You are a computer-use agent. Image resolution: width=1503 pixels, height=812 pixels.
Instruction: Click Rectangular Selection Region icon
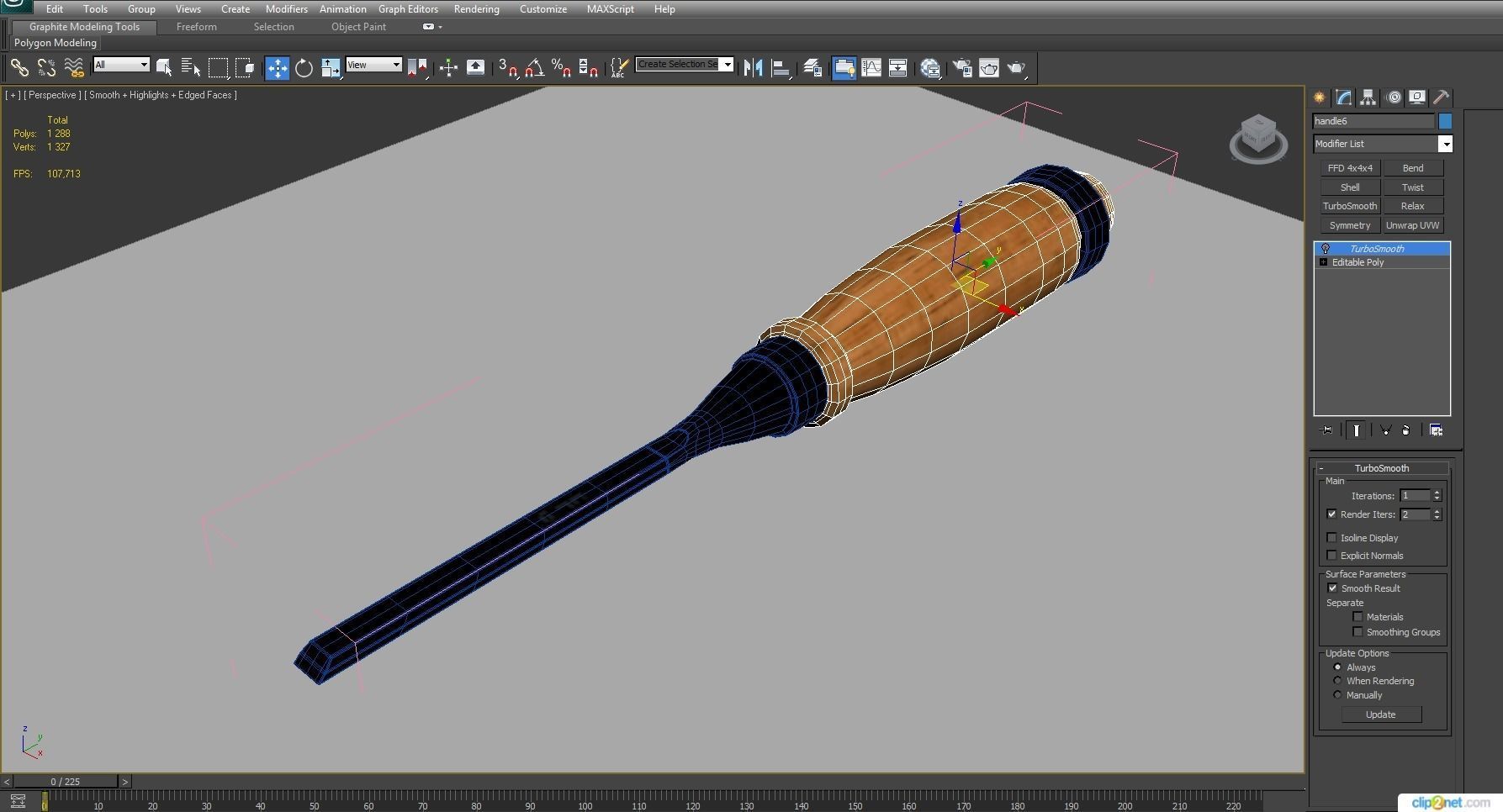click(218, 68)
